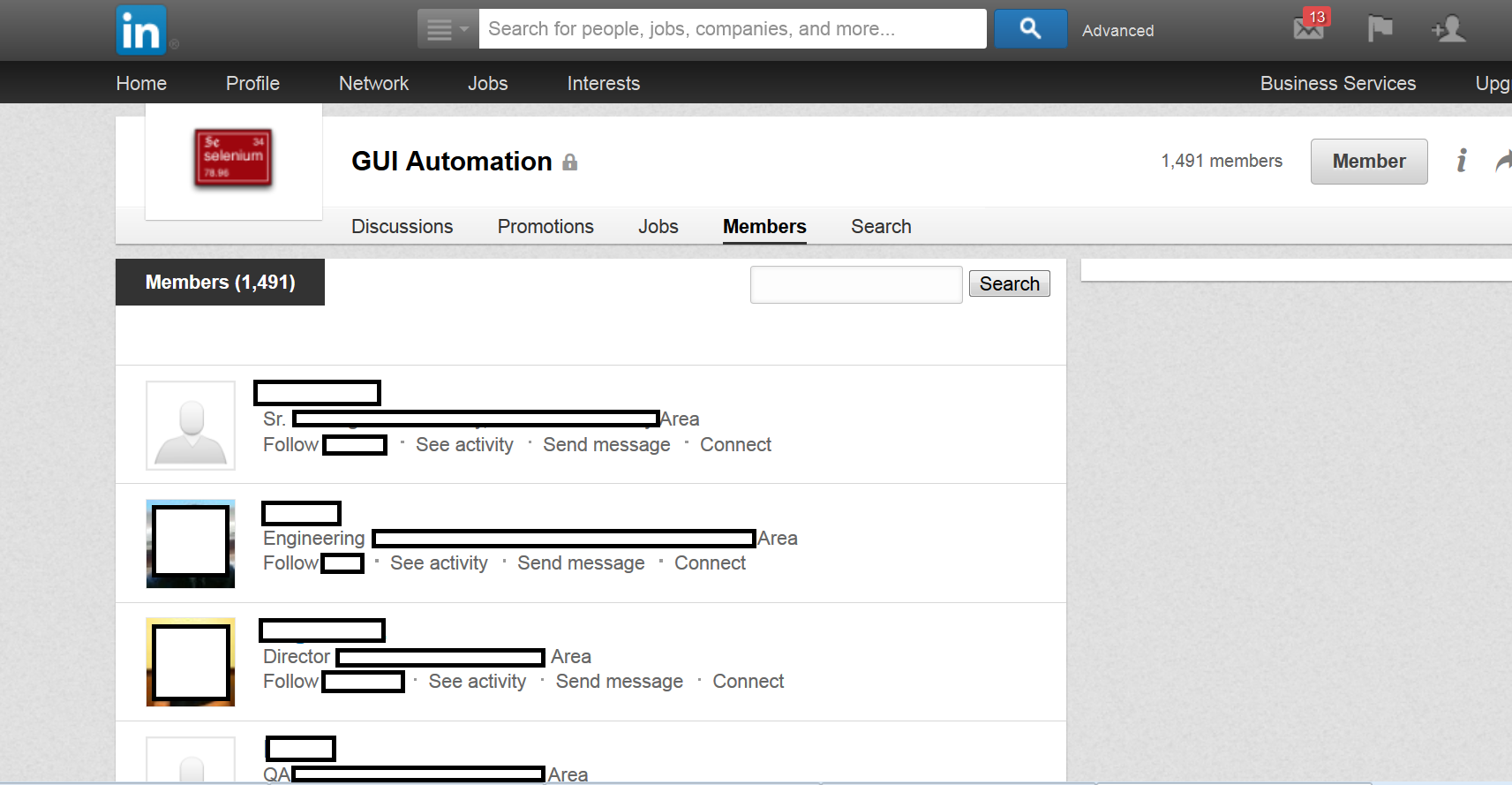Screen dimensions: 1512x785
Task: Open the Advanced search link
Action: pos(1117,31)
